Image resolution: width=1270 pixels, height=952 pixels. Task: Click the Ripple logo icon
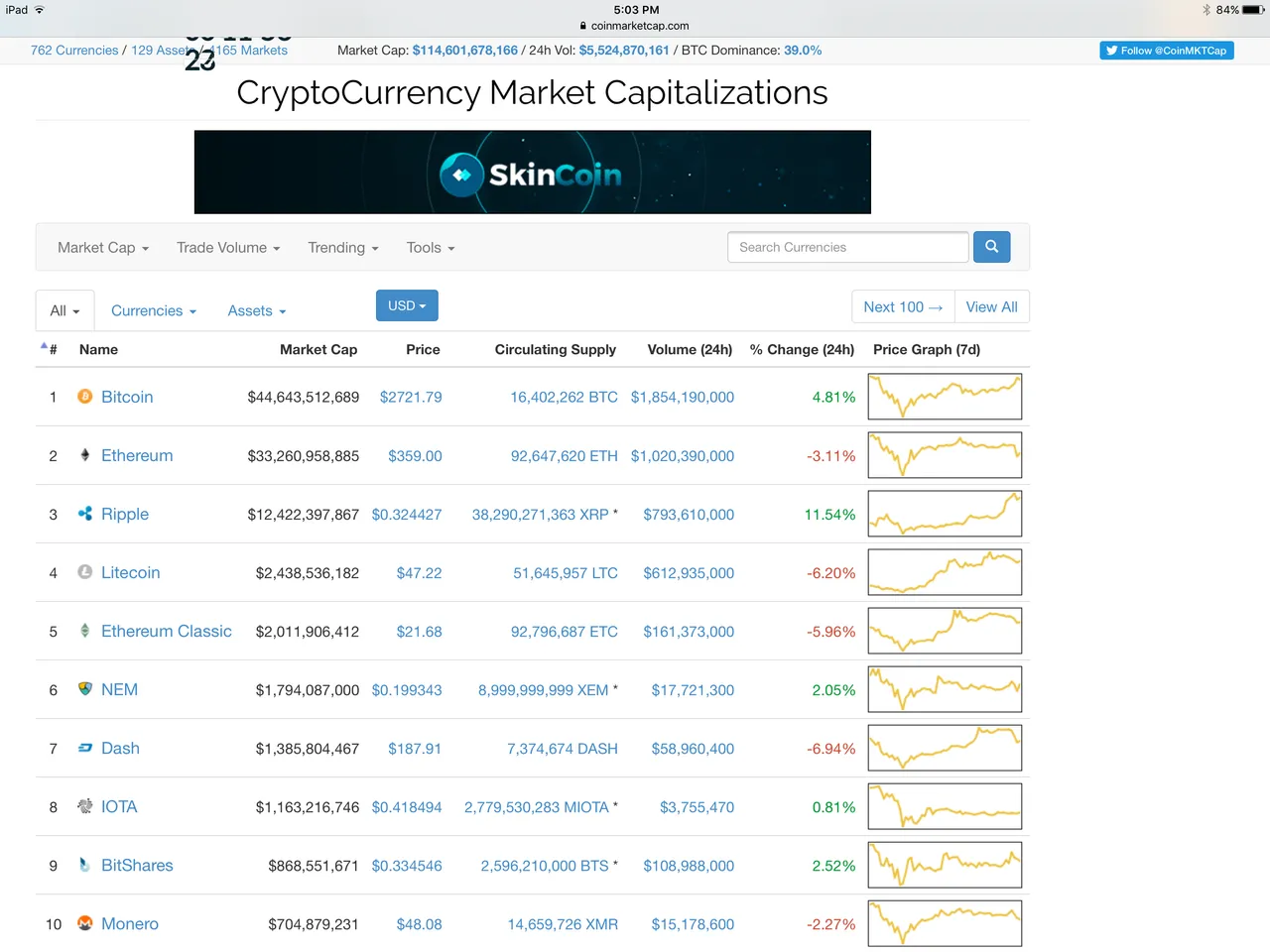pos(85,514)
